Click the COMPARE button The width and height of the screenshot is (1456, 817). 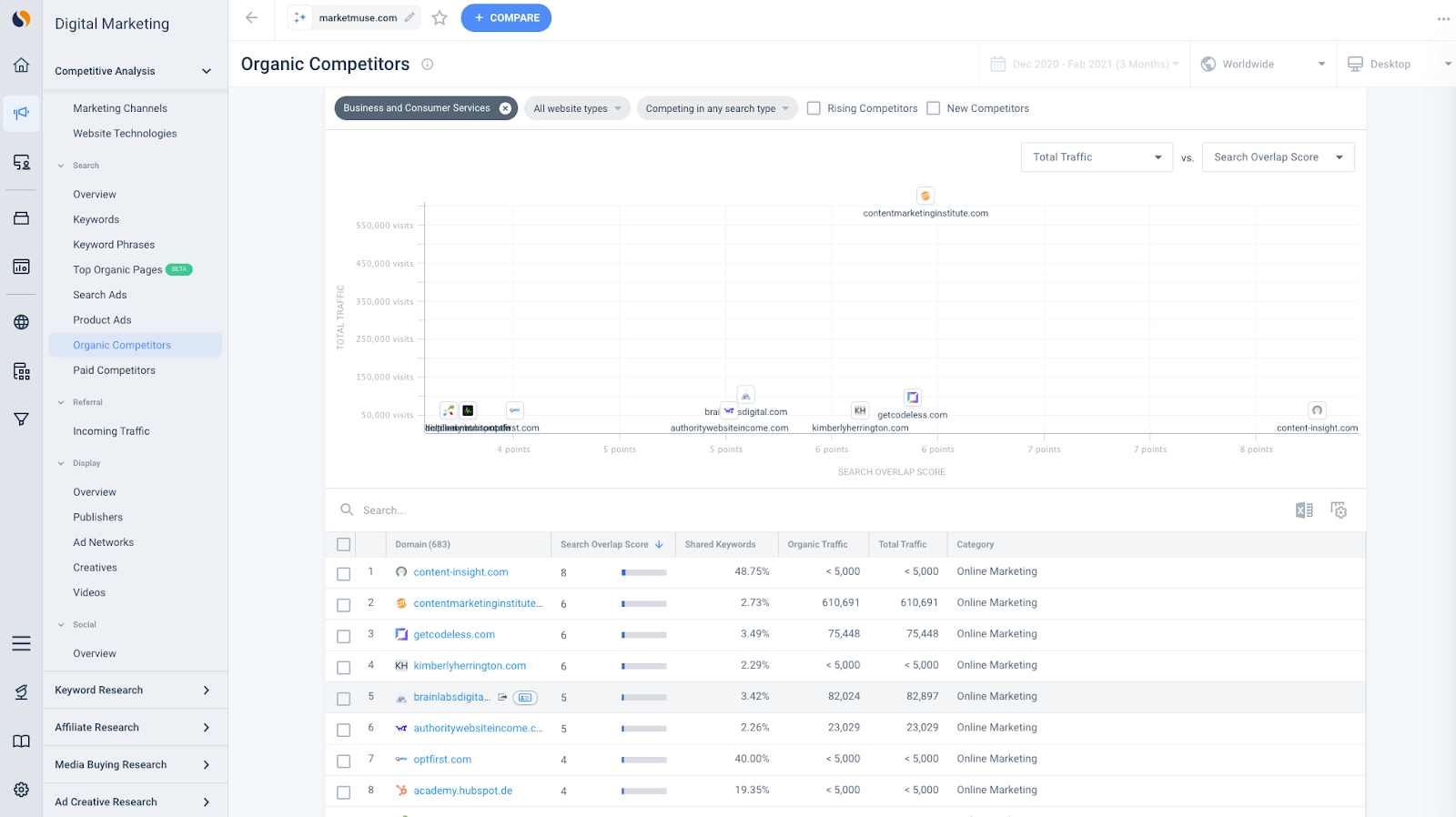click(x=506, y=18)
